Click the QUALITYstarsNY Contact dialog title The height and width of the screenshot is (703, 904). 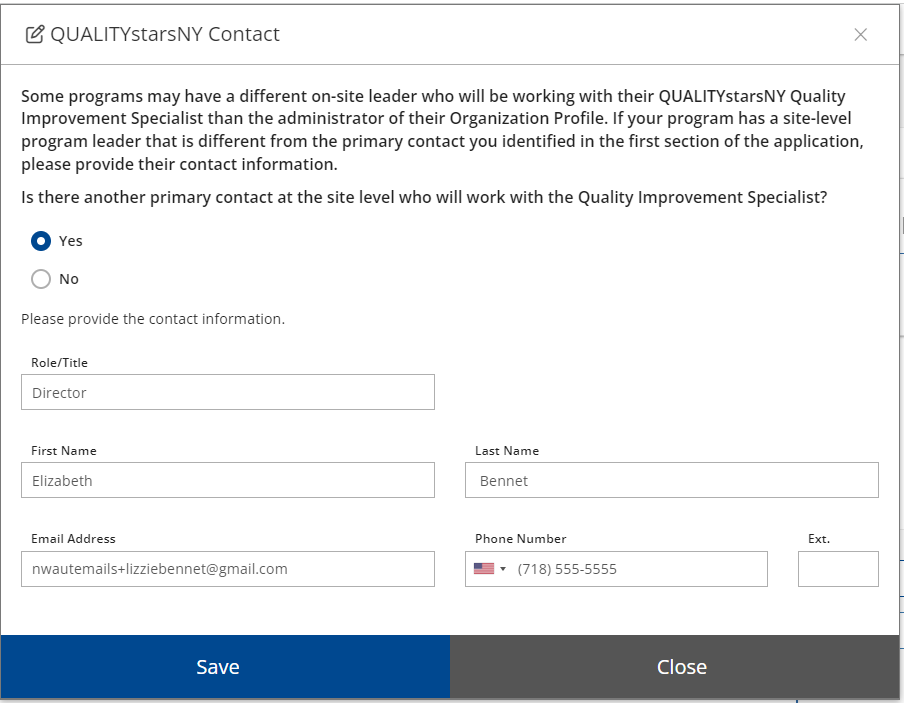(x=165, y=35)
